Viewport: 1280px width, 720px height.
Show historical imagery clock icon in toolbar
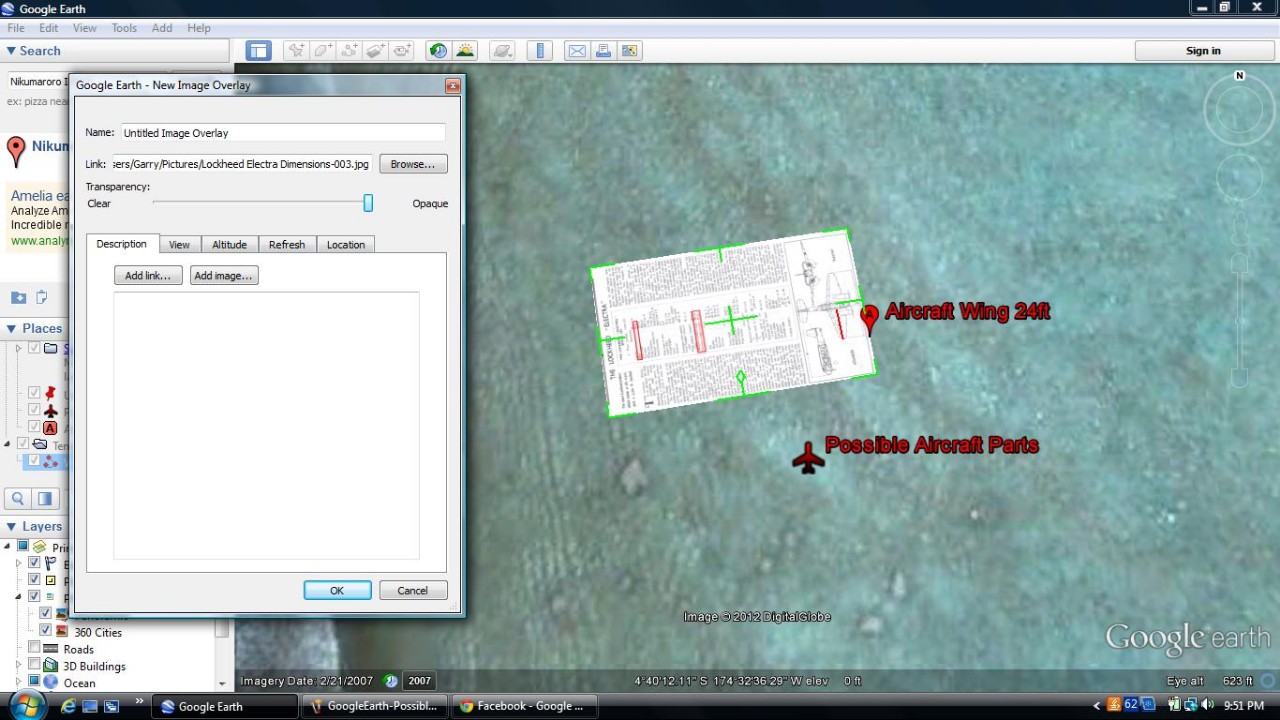point(438,51)
